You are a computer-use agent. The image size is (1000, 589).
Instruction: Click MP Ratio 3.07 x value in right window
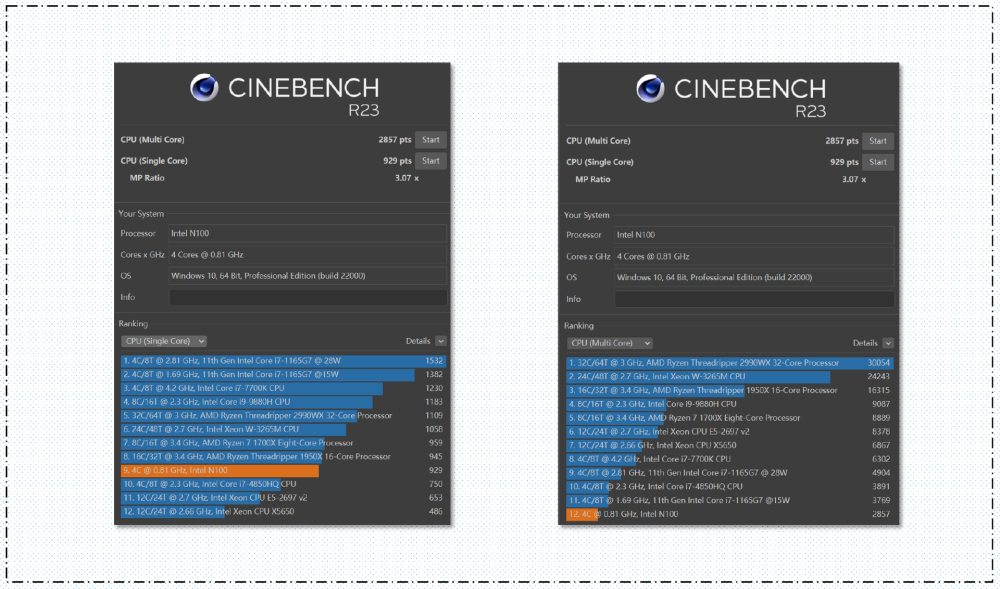854,179
